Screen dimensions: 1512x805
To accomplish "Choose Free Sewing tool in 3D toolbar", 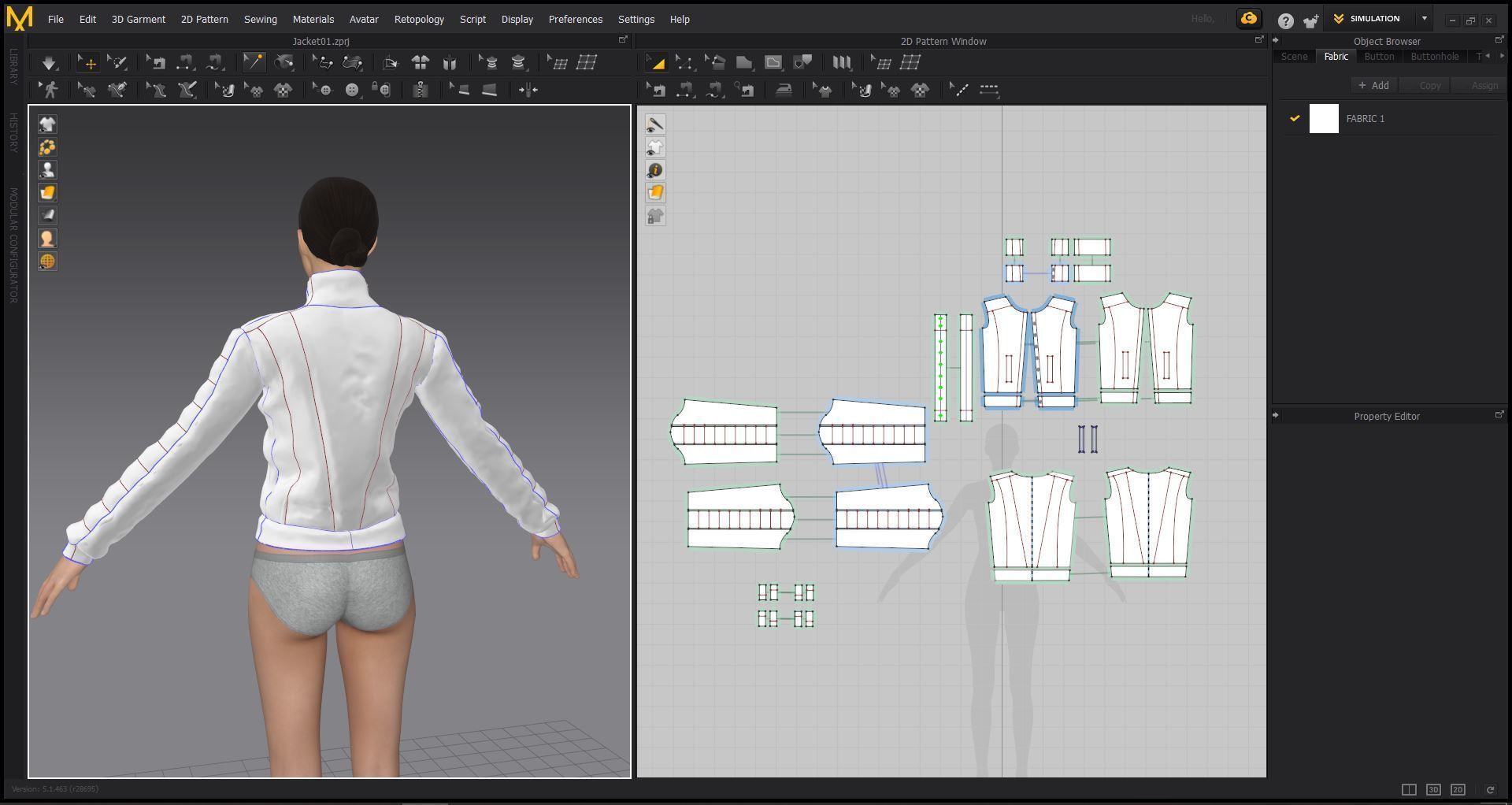I will 215,63.
